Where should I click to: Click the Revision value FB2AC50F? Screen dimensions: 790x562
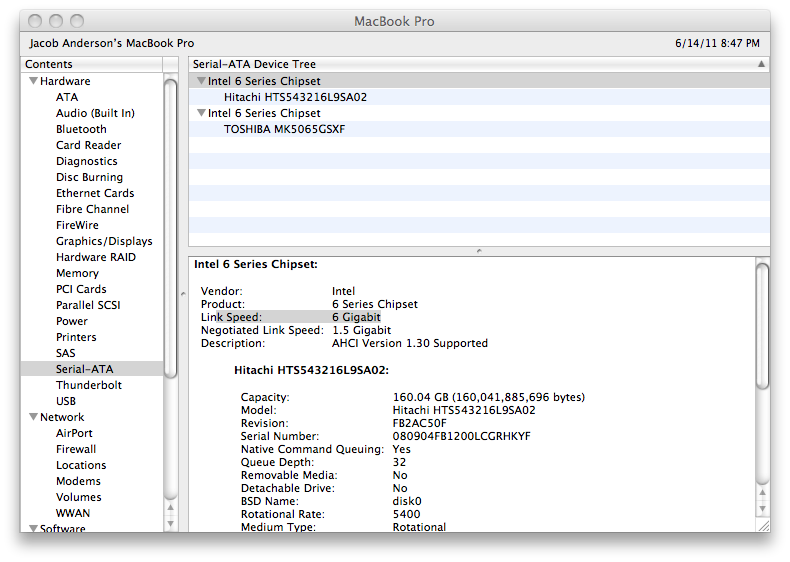(419, 423)
